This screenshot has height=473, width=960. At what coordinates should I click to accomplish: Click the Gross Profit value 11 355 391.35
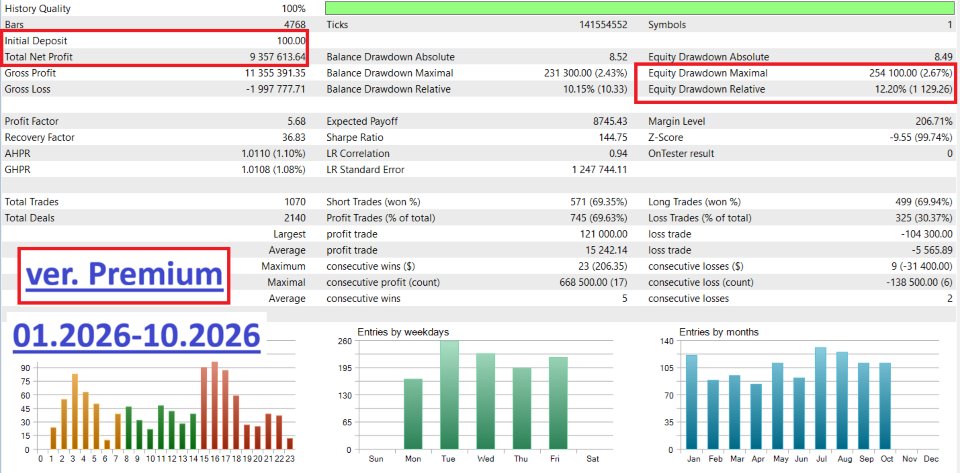tap(275, 73)
